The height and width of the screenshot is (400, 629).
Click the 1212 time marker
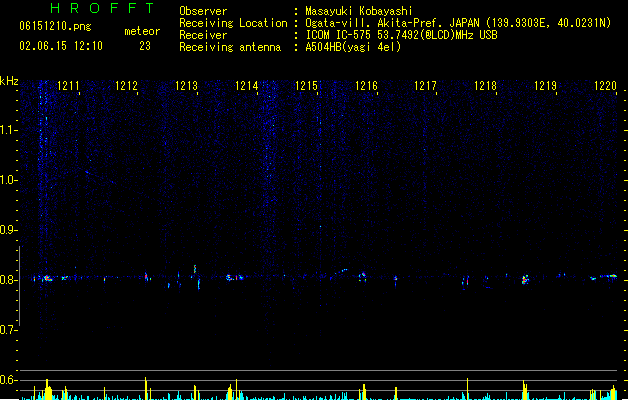click(126, 86)
